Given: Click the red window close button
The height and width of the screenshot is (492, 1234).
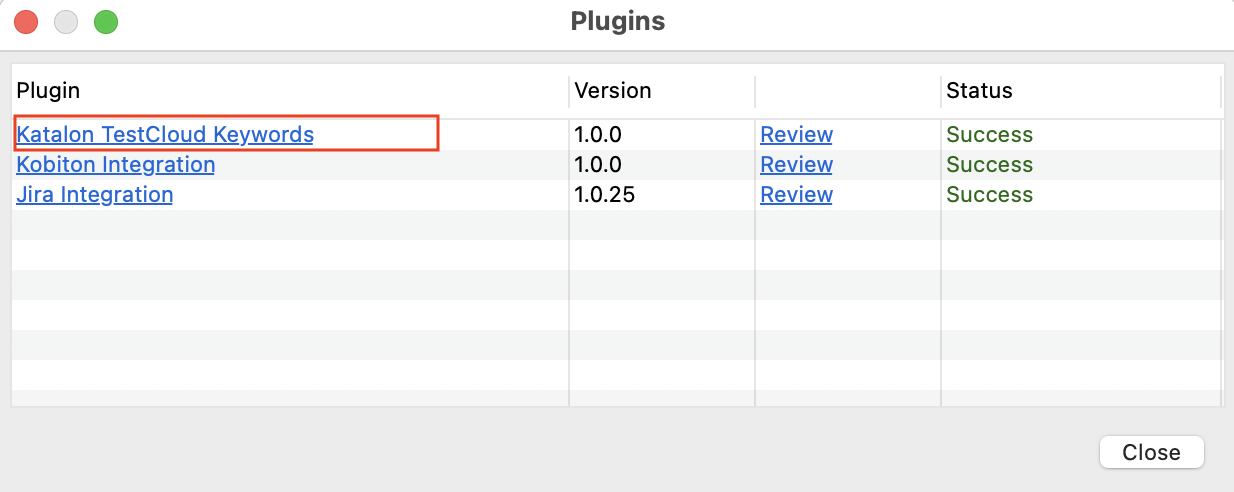Looking at the screenshot, I should pos(26,21).
